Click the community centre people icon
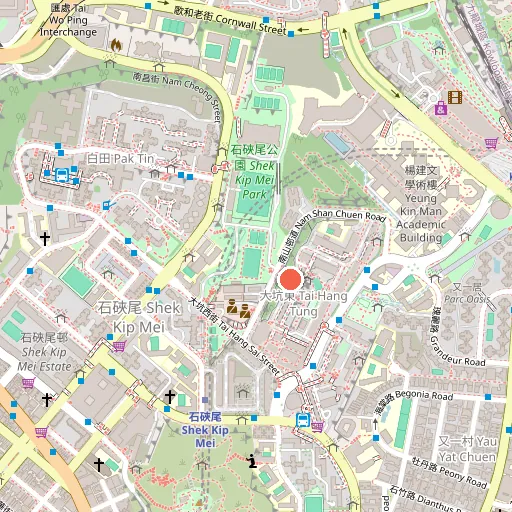The height and width of the screenshot is (512, 512). pos(239,308)
